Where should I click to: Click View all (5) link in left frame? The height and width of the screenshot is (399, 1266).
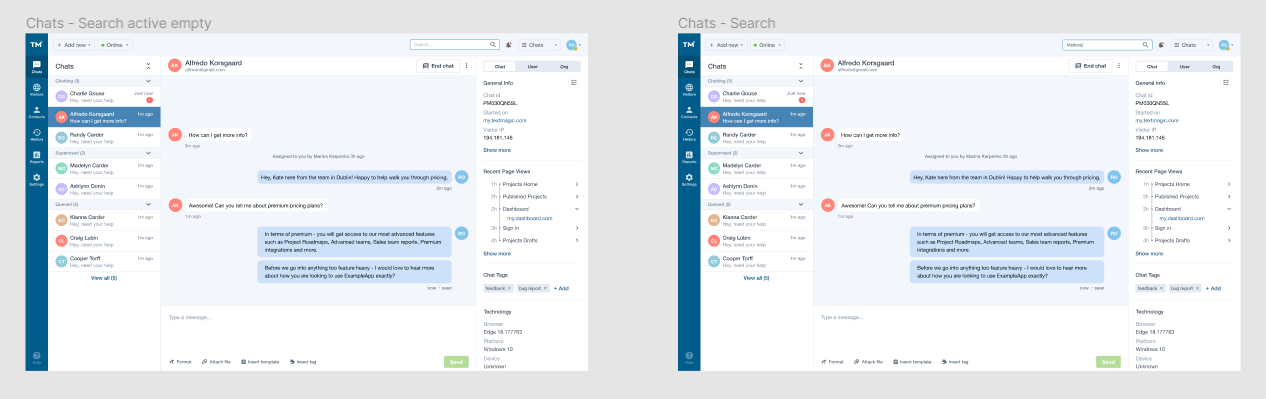click(104, 277)
